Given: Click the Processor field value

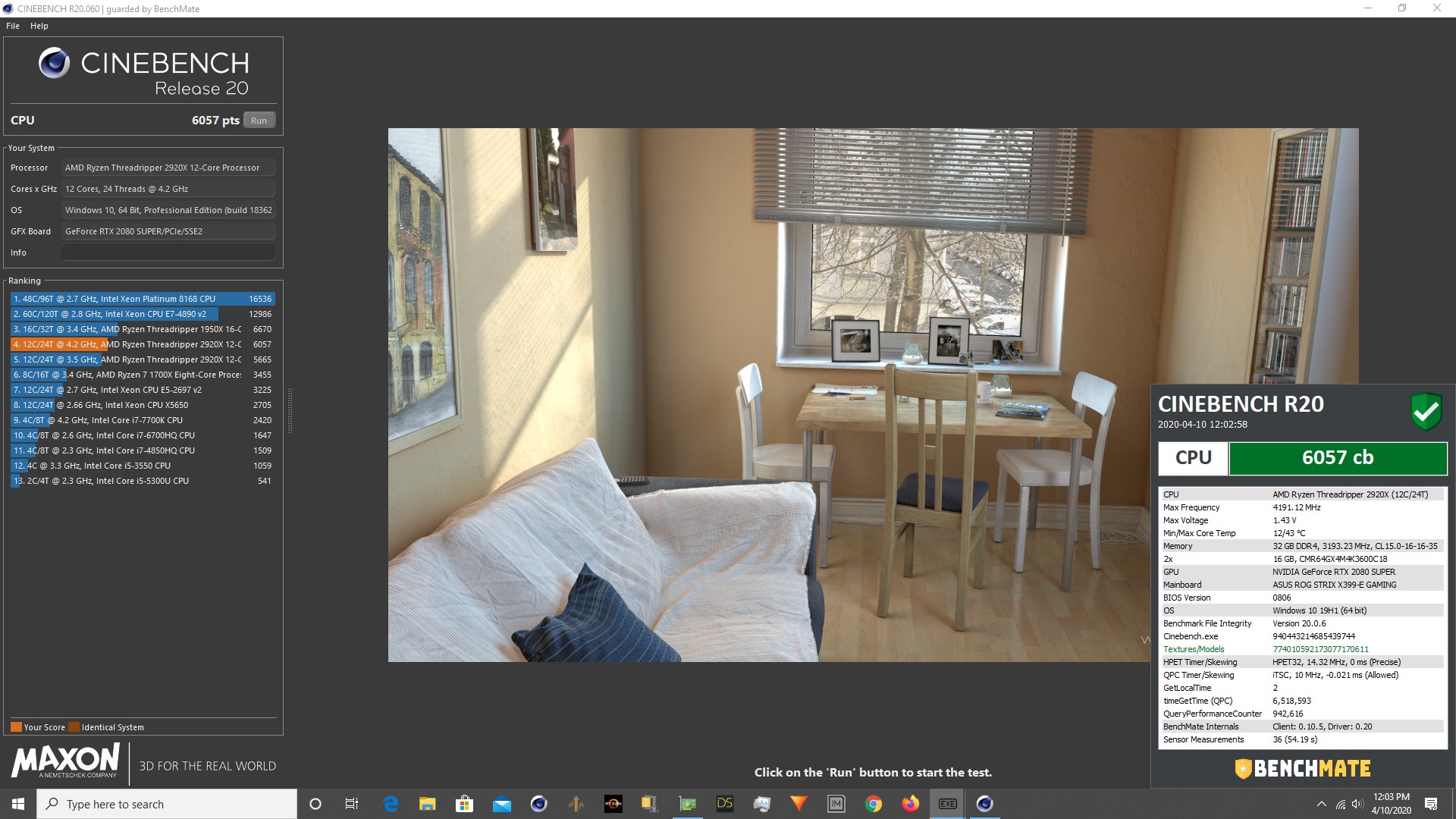Looking at the screenshot, I should tap(168, 168).
